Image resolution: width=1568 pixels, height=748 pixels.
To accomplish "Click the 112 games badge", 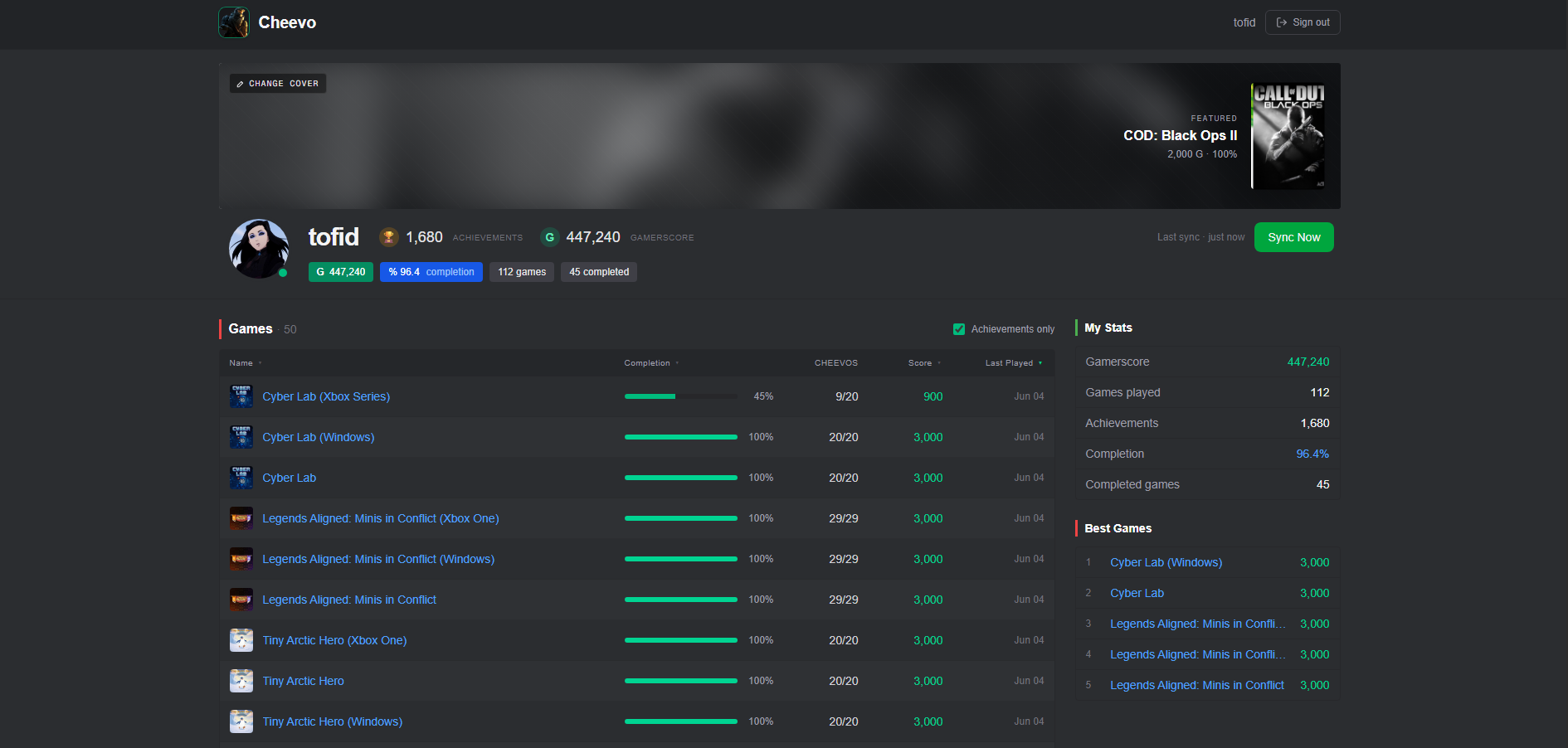I will pyautogui.click(x=522, y=272).
